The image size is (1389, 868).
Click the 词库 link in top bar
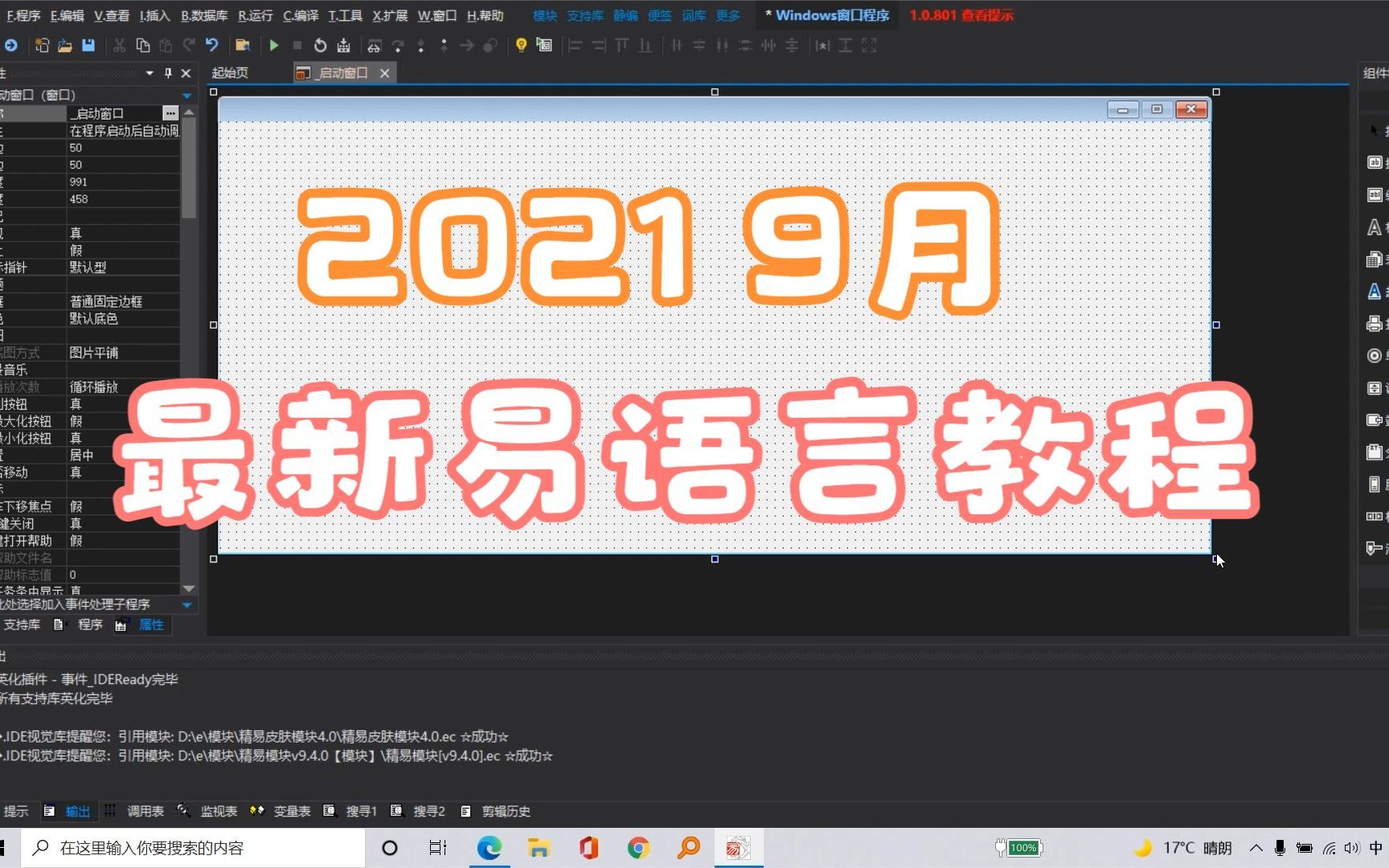tap(694, 15)
